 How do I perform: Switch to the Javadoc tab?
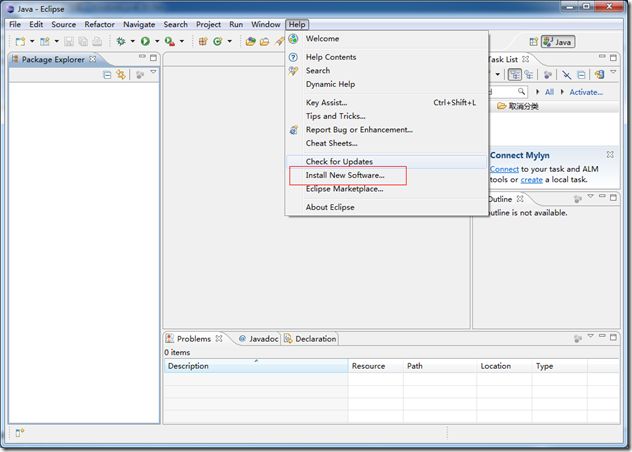[259, 339]
